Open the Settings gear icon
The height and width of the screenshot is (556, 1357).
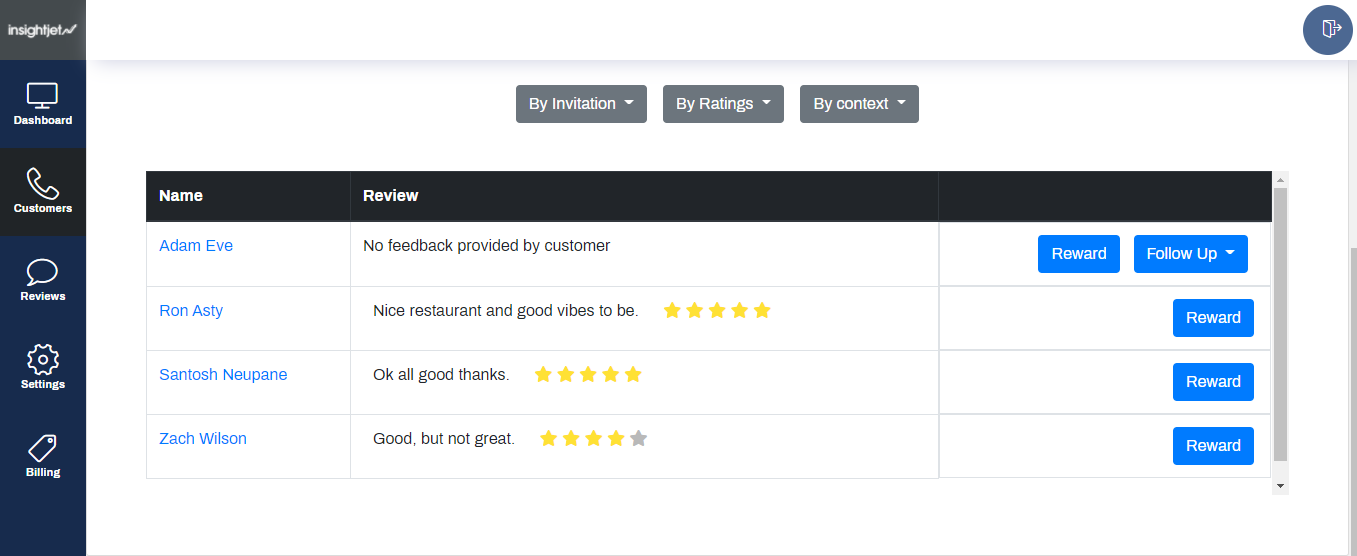[43, 360]
